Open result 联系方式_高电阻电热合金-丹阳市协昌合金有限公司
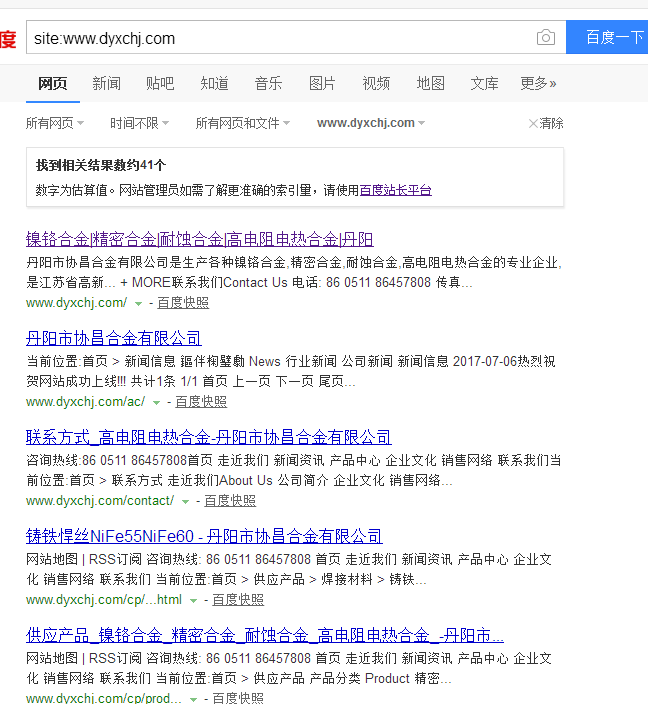The width and height of the screenshot is (648, 704). coord(209,437)
